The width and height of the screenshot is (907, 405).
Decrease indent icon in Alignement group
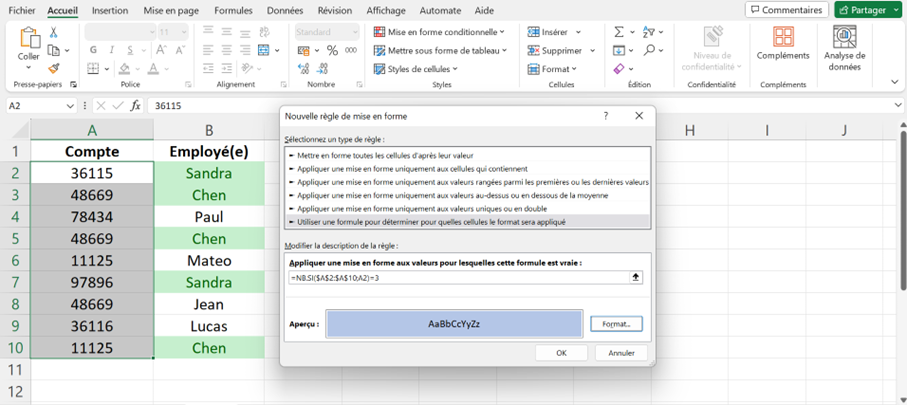pos(209,69)
